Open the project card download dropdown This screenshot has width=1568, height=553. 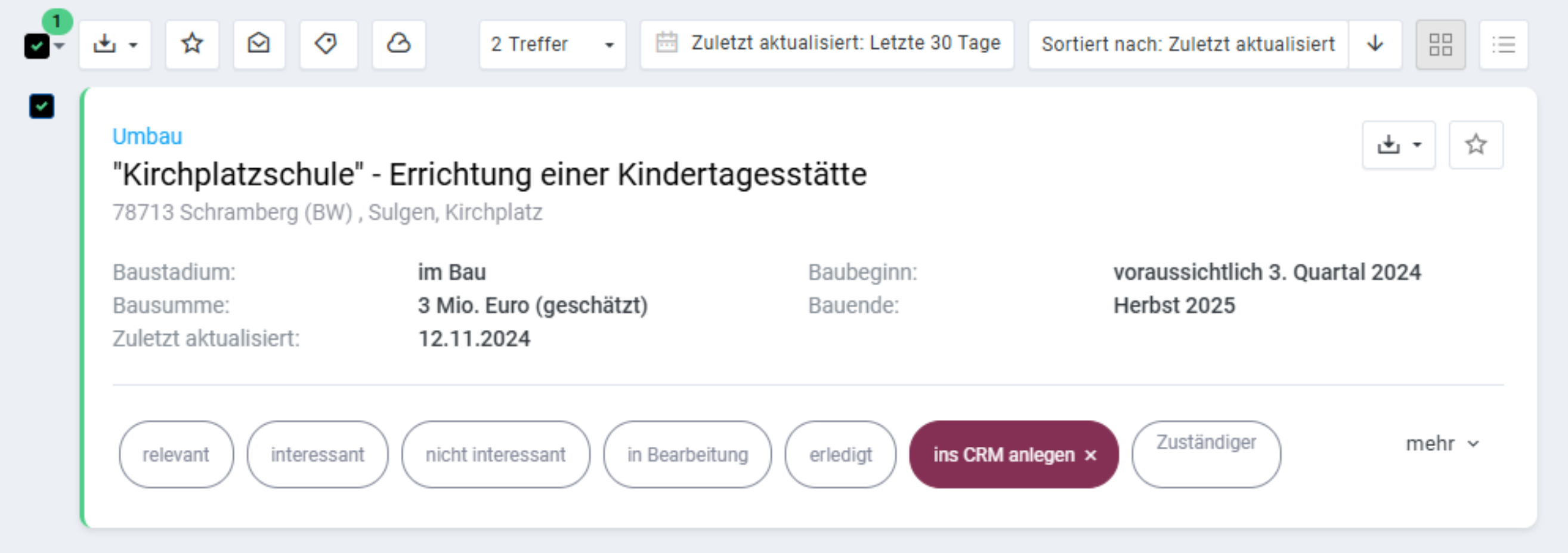tap(1398, 145)
